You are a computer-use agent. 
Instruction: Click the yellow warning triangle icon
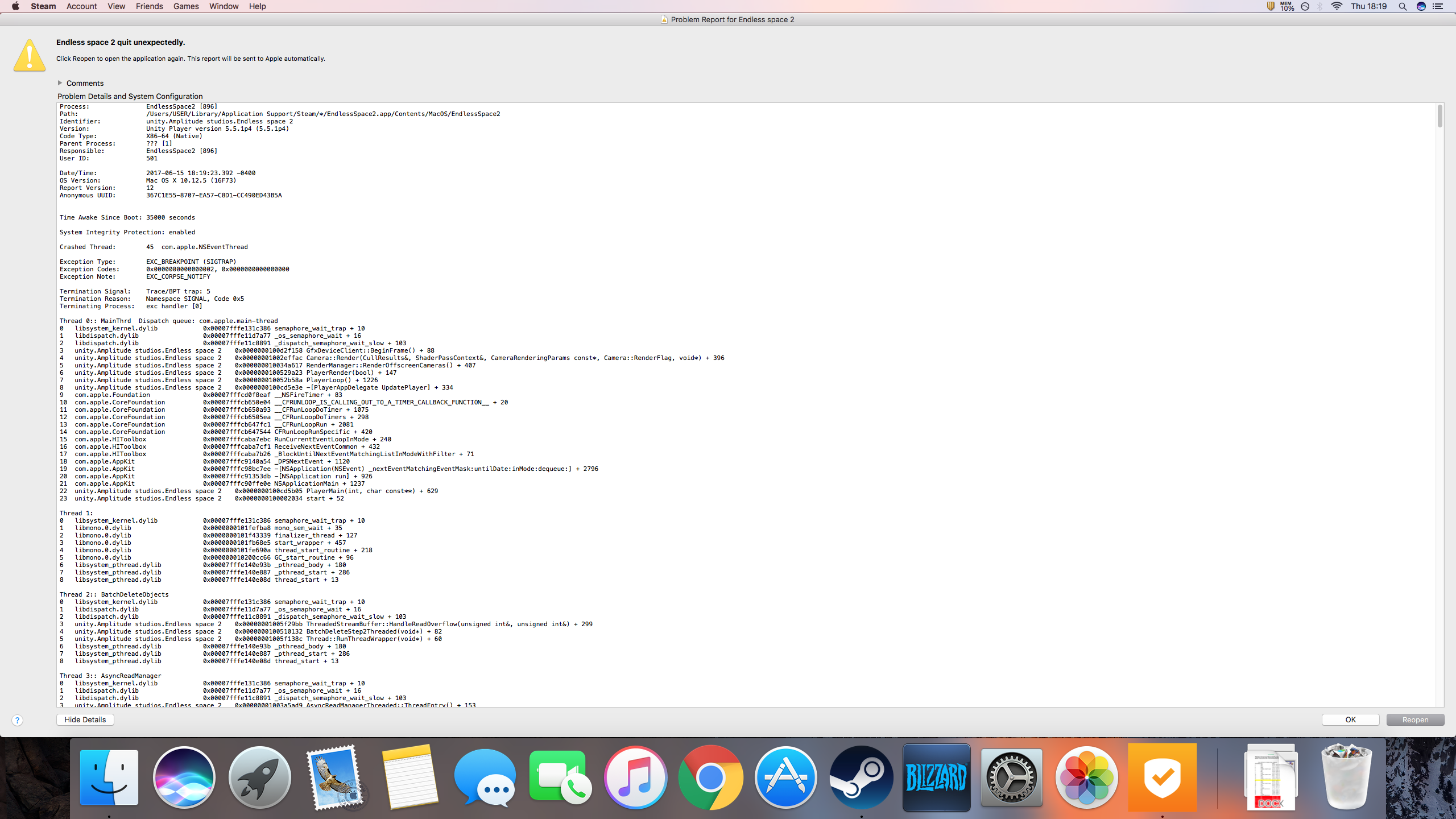pos(30,55)
